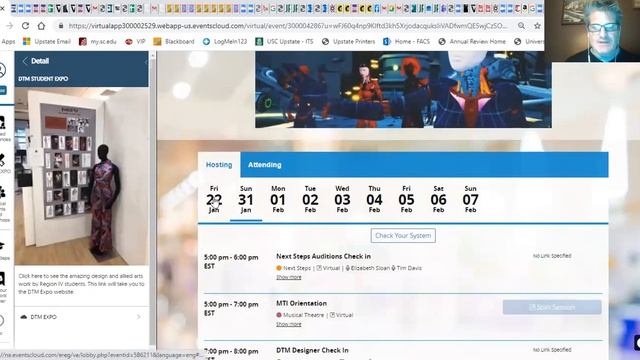Viewport: 640px width, 360px height.
Task: Open DTM Designer Check In session
Action: coord(312,350)
